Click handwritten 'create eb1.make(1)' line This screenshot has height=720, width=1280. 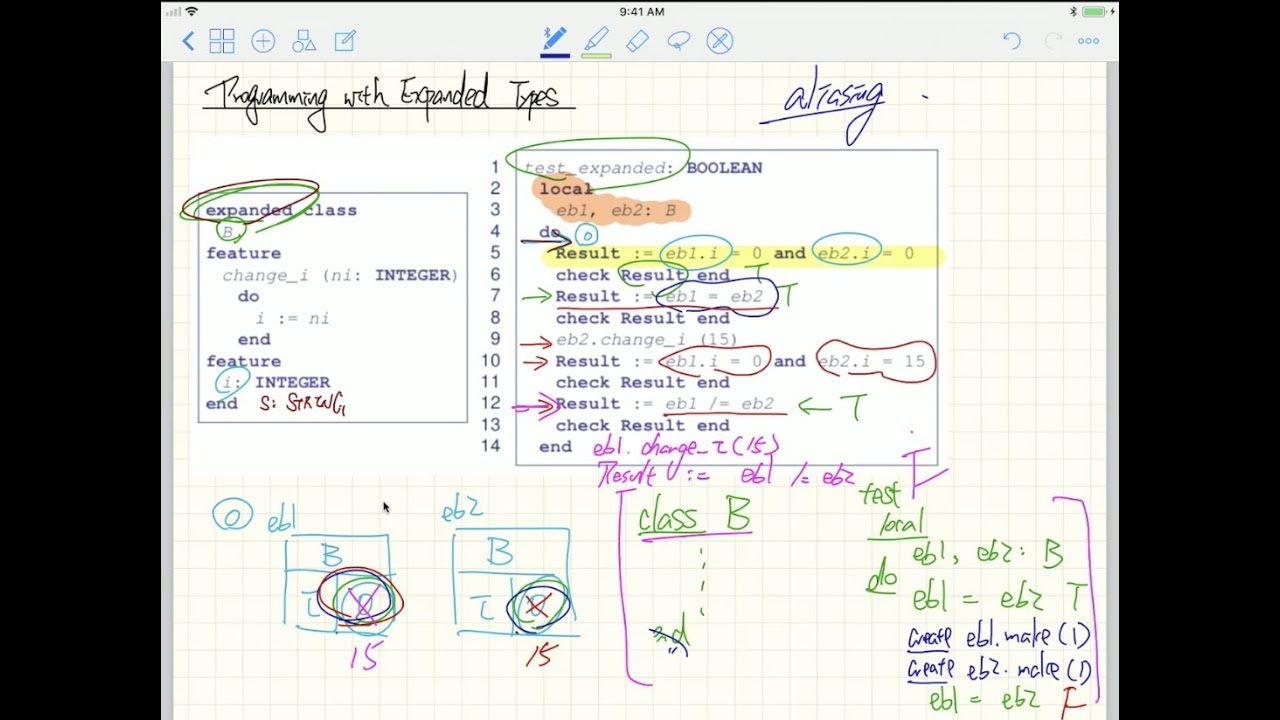998,637
